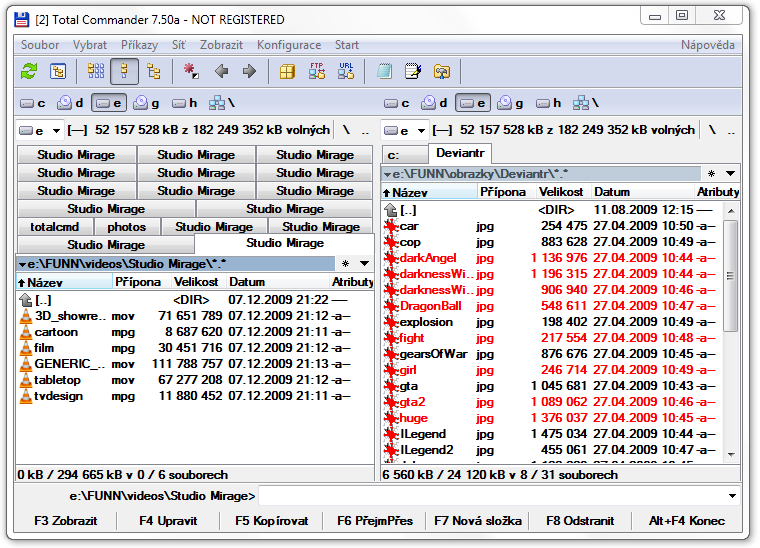Click left panel parent folder [..] entry
Image resolution: width=760 pixels, height=548 pixels.
[x=194, y=300]
